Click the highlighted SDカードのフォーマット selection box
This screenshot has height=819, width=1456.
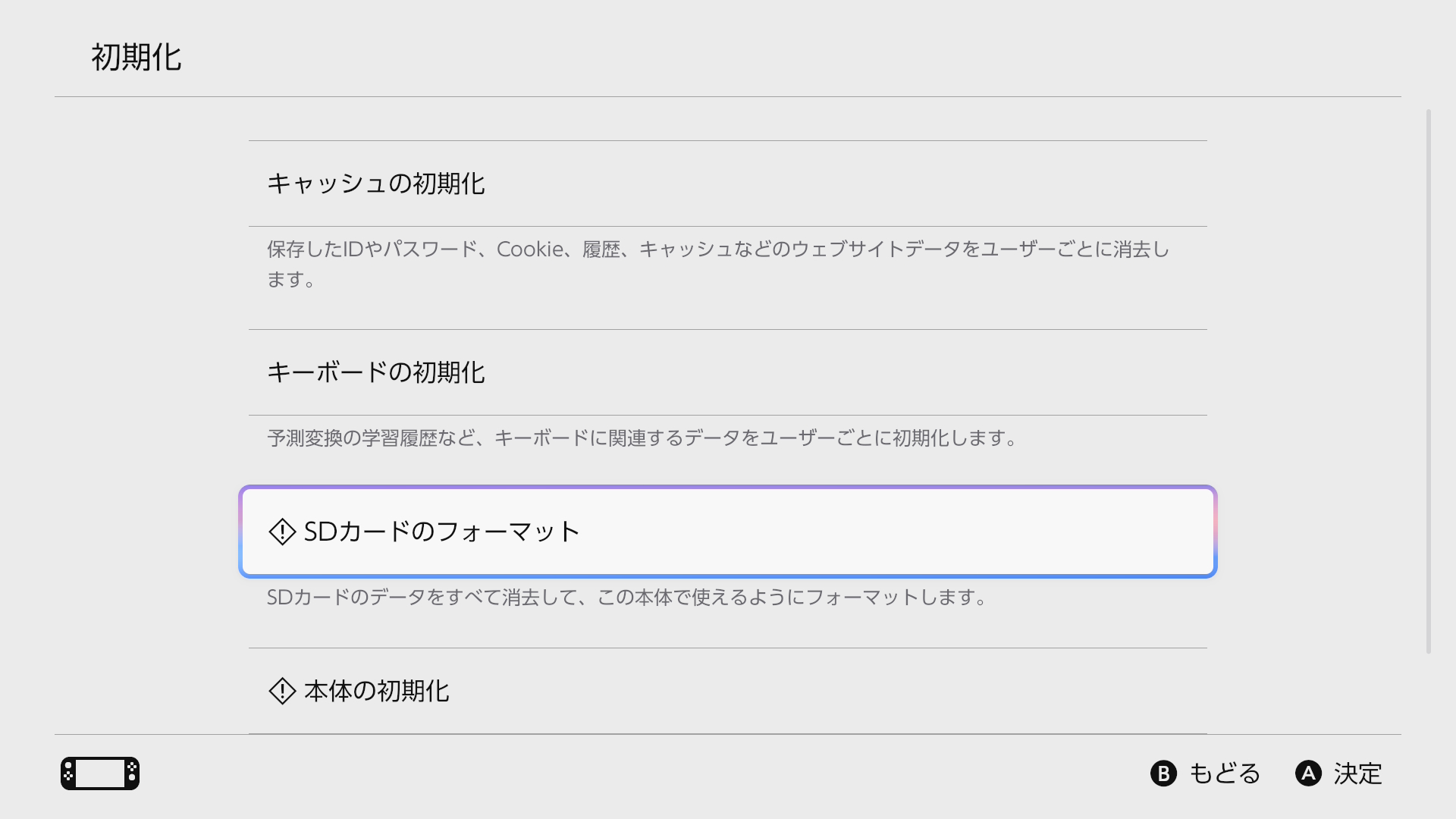(728, 532)
